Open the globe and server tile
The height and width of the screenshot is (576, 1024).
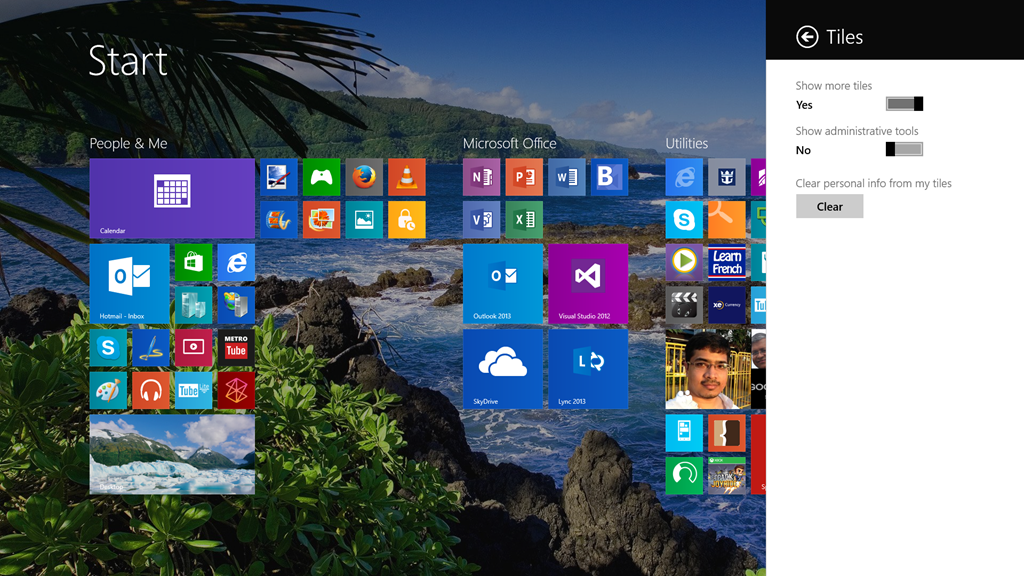(236, 305)
